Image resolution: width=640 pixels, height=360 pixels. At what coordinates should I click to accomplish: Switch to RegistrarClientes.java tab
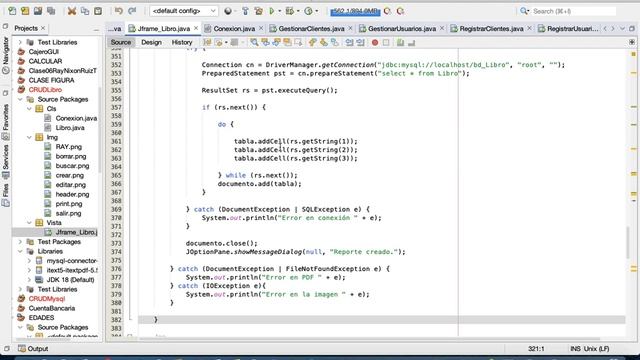491,29
